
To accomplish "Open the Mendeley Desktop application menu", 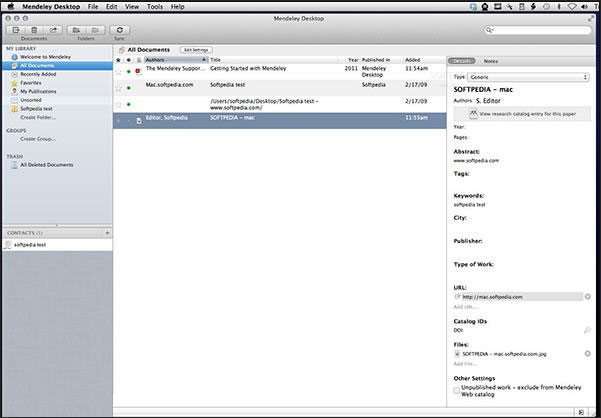I will pos(51,7).
